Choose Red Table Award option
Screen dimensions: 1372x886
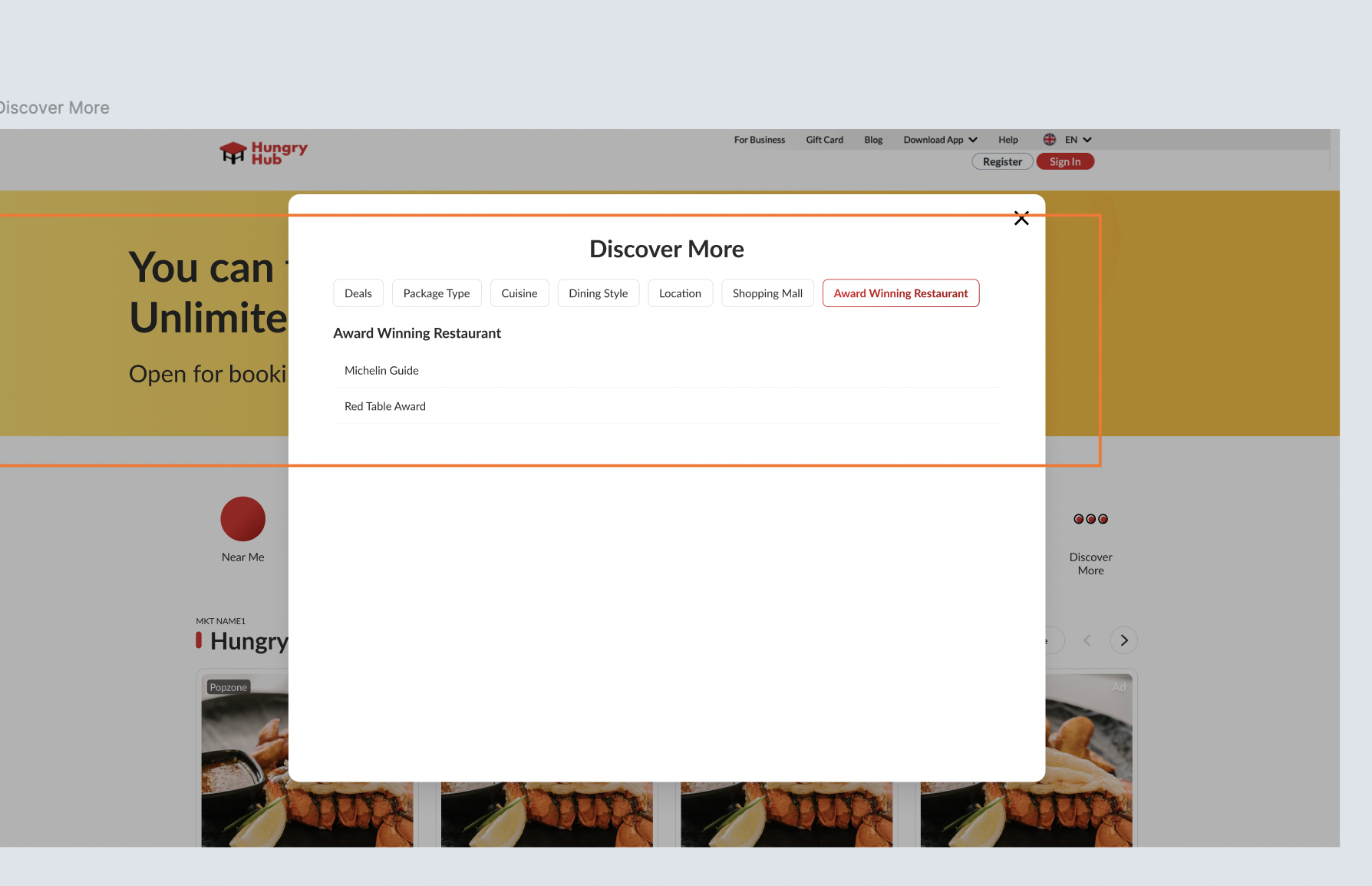385,407
